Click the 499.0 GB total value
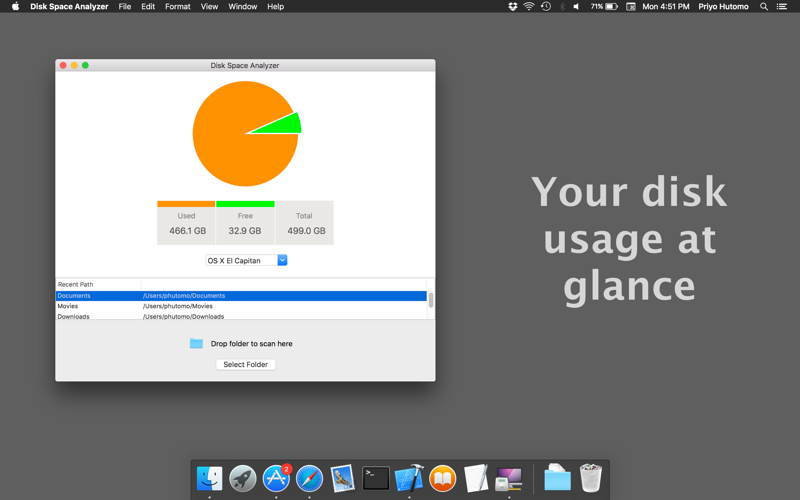Viewport: 800px width, 500px height. 306,231
